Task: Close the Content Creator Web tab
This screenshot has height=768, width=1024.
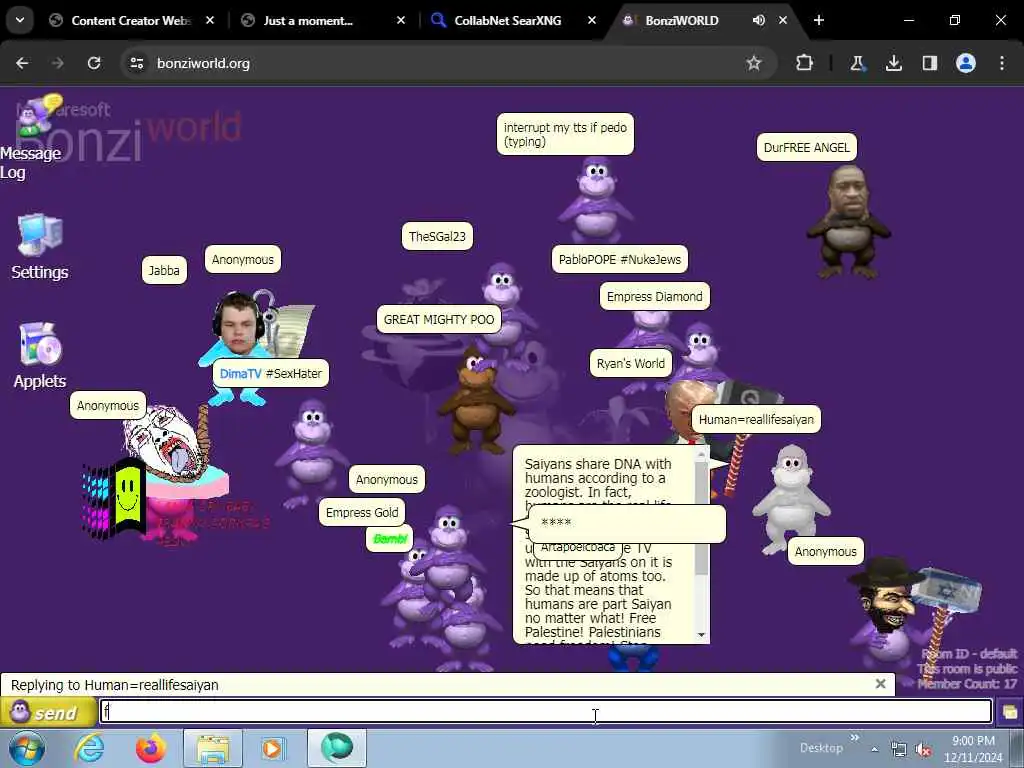Action: tap(210, 20)
